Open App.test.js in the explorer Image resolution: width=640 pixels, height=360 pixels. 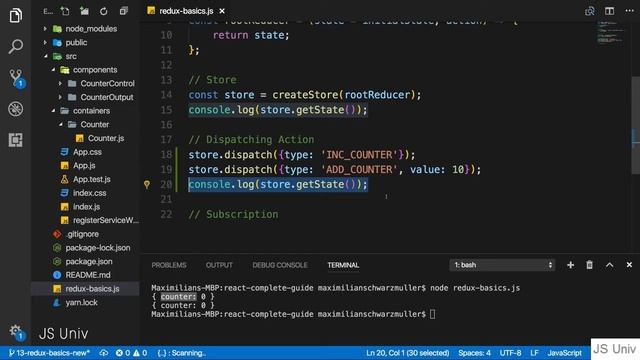point(85,179)
